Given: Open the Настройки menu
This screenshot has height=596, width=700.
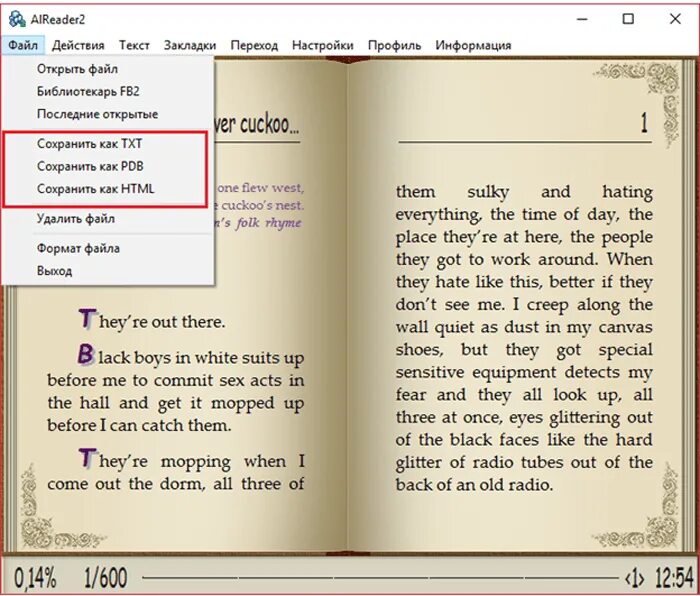Looking at the screenshot, I should [323, 46].
